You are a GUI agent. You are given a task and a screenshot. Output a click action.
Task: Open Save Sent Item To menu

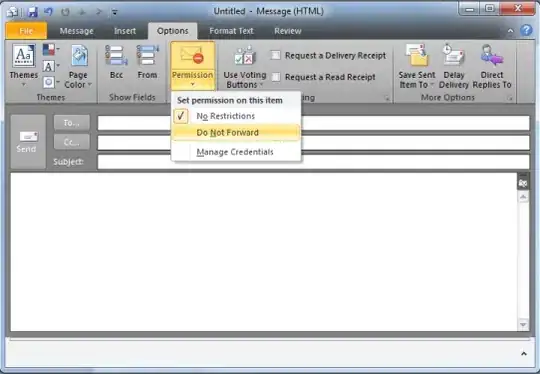(x=417, y=66)
